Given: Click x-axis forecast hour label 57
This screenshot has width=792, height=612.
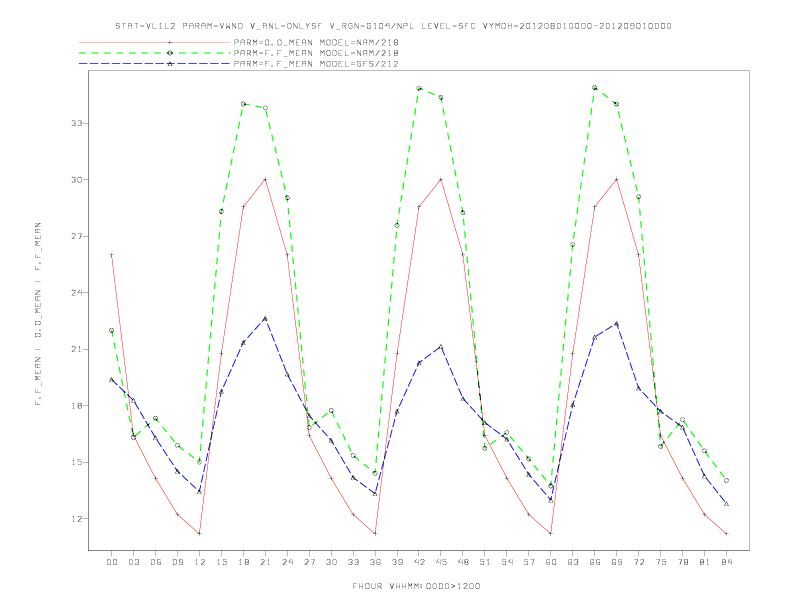Looking at the screenshot, I should (529, 562).
